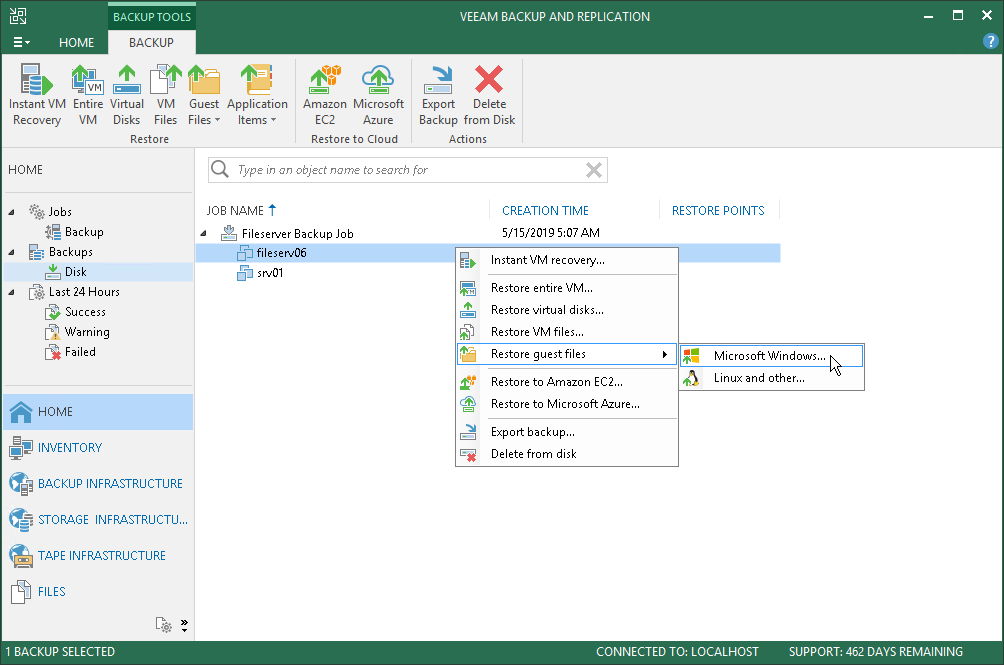Select Microsoft Windows submenu option
The width and height of the screenshot is (1004, 665).
[772, 356]
